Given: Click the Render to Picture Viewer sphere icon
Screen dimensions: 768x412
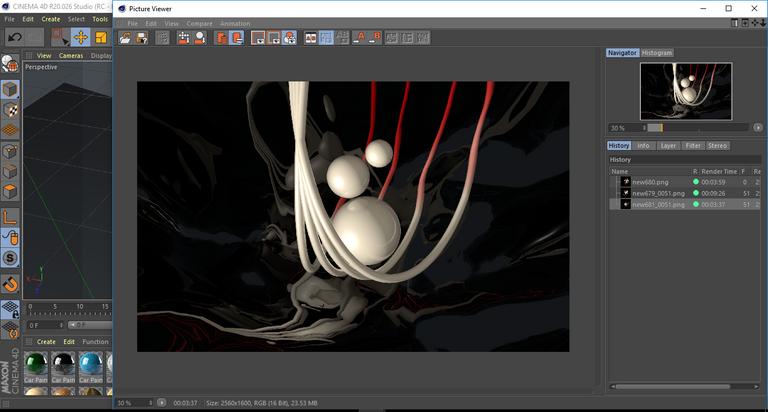Looking at the screenshot, I should (x=200, y=38).
